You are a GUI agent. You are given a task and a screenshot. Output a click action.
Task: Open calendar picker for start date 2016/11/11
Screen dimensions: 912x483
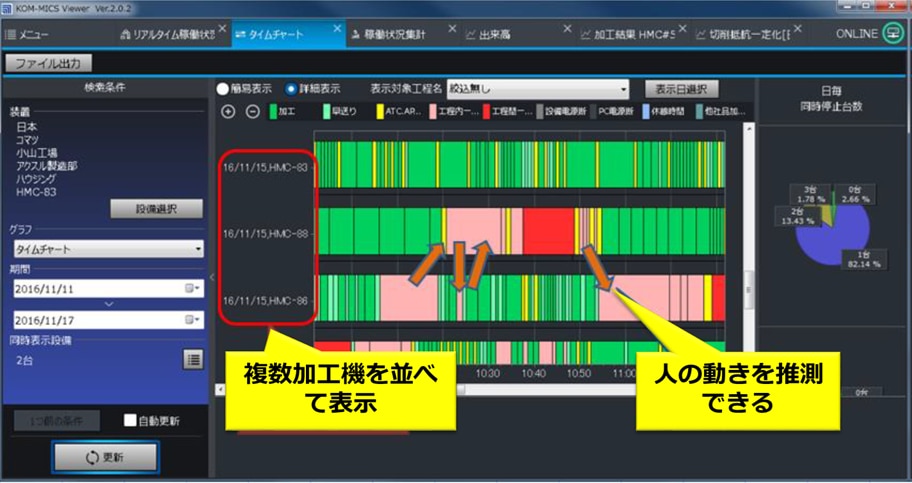tap(193, 288)
